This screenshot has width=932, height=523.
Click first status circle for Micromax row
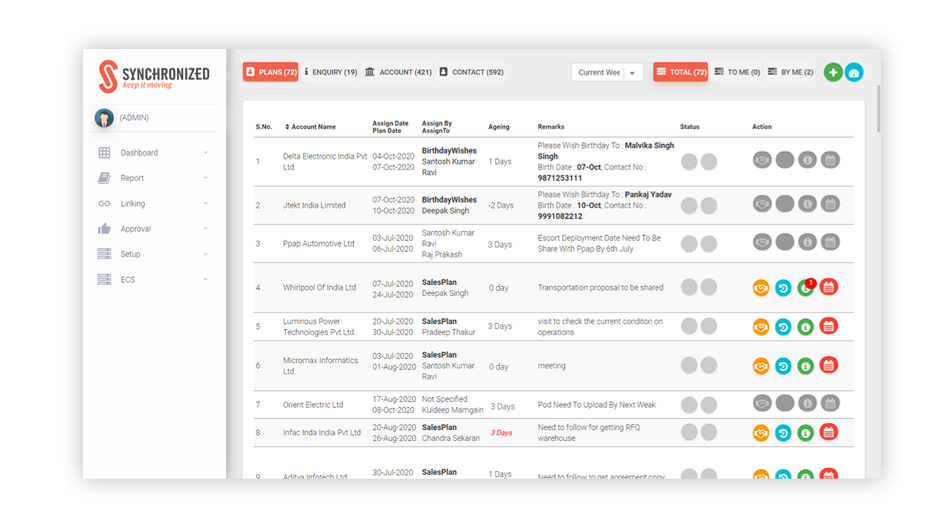point(689,365)
